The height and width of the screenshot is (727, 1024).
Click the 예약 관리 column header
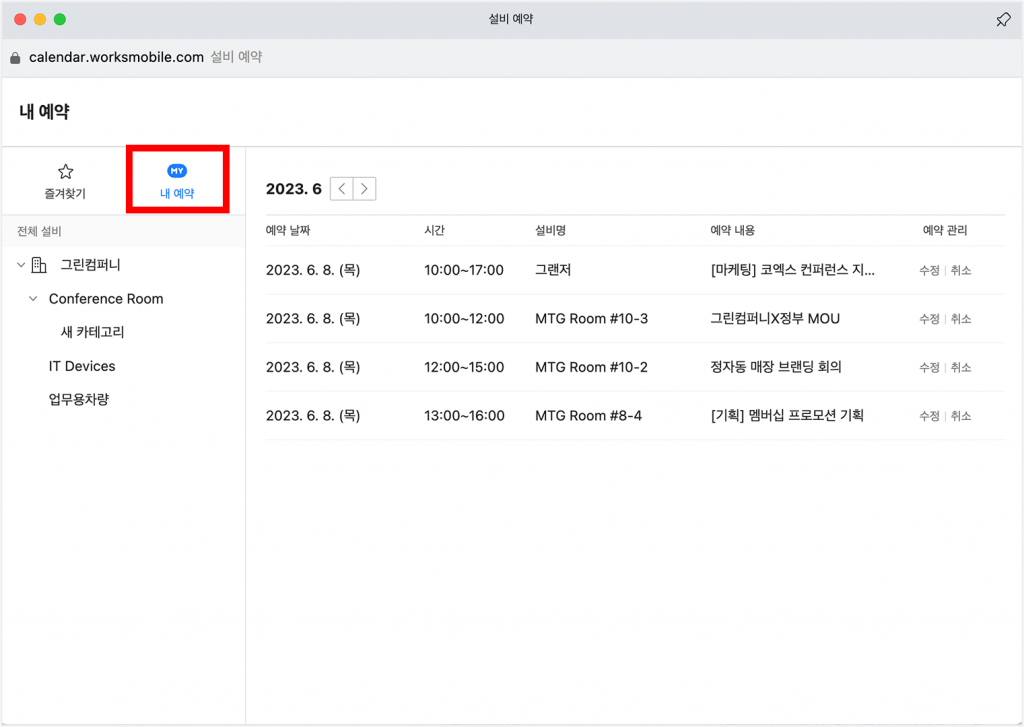point(945,230)
